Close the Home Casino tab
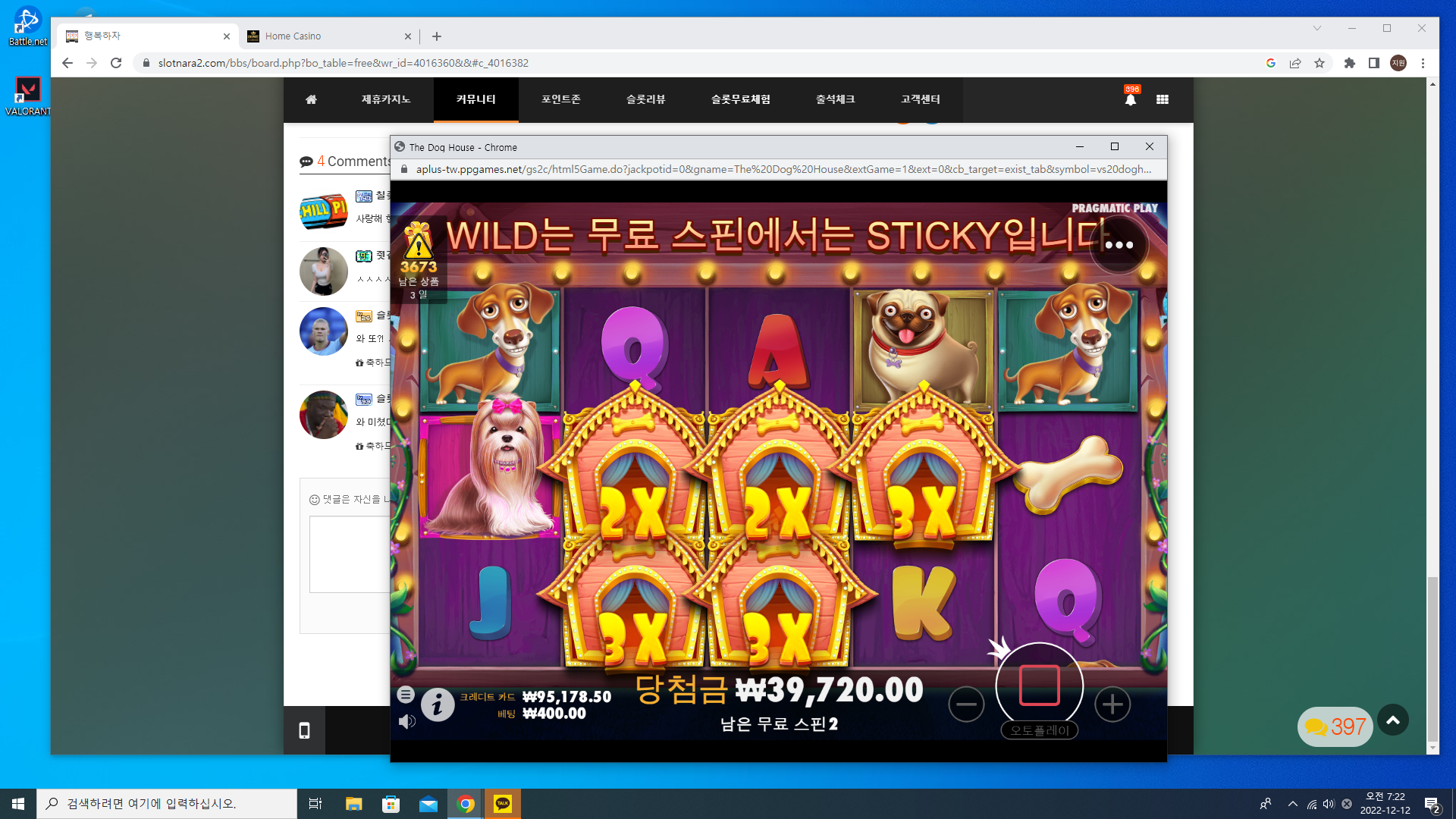 [408, 36]
